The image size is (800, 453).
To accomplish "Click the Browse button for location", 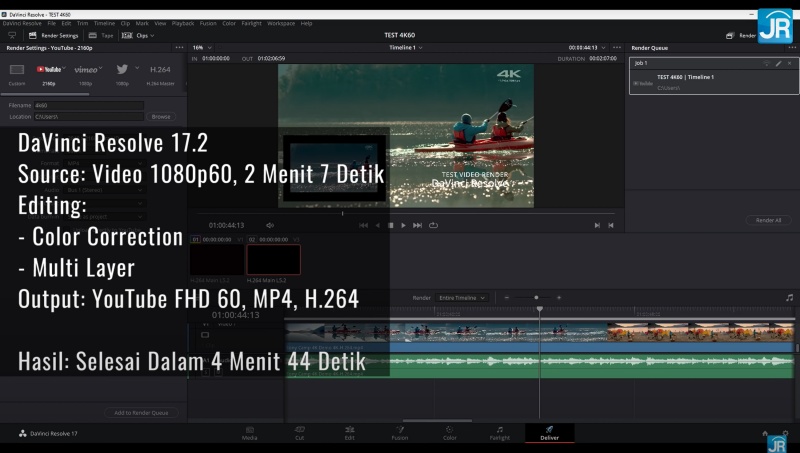I will tap(161, 116).
